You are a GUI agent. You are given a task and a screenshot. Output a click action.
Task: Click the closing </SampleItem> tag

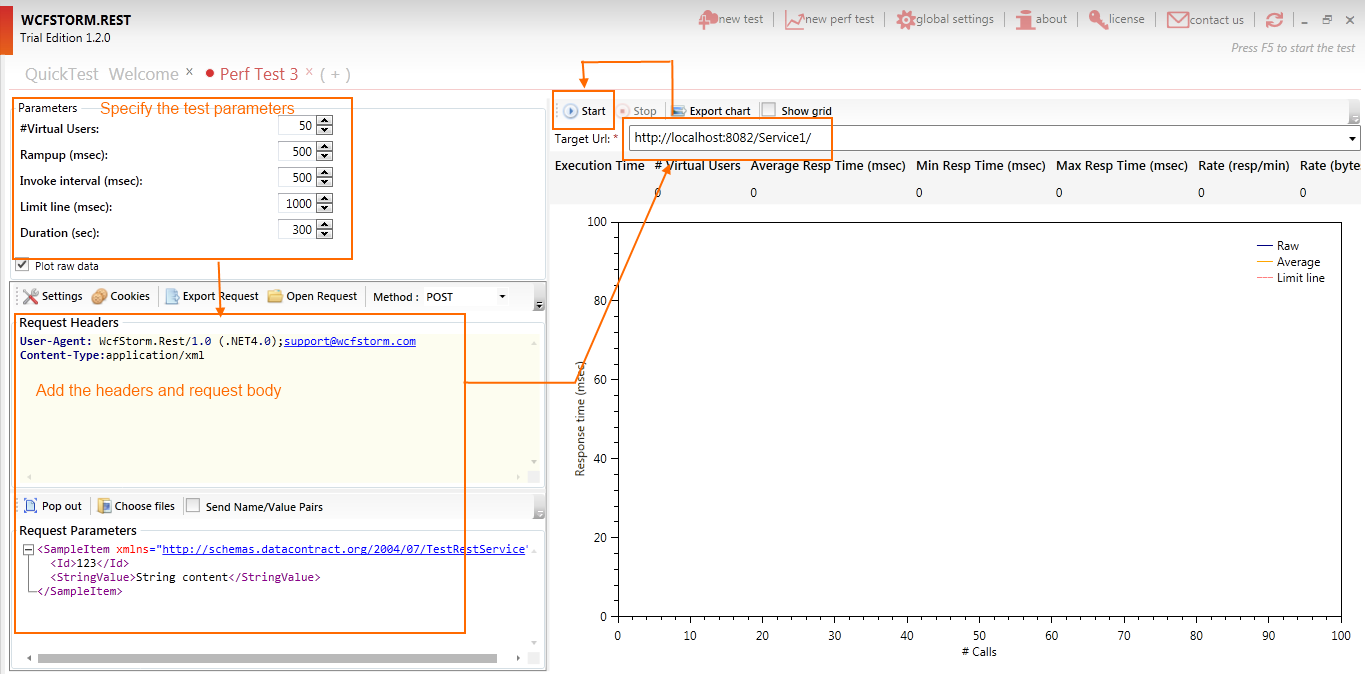pyautogui.click(x=80, y=591)
